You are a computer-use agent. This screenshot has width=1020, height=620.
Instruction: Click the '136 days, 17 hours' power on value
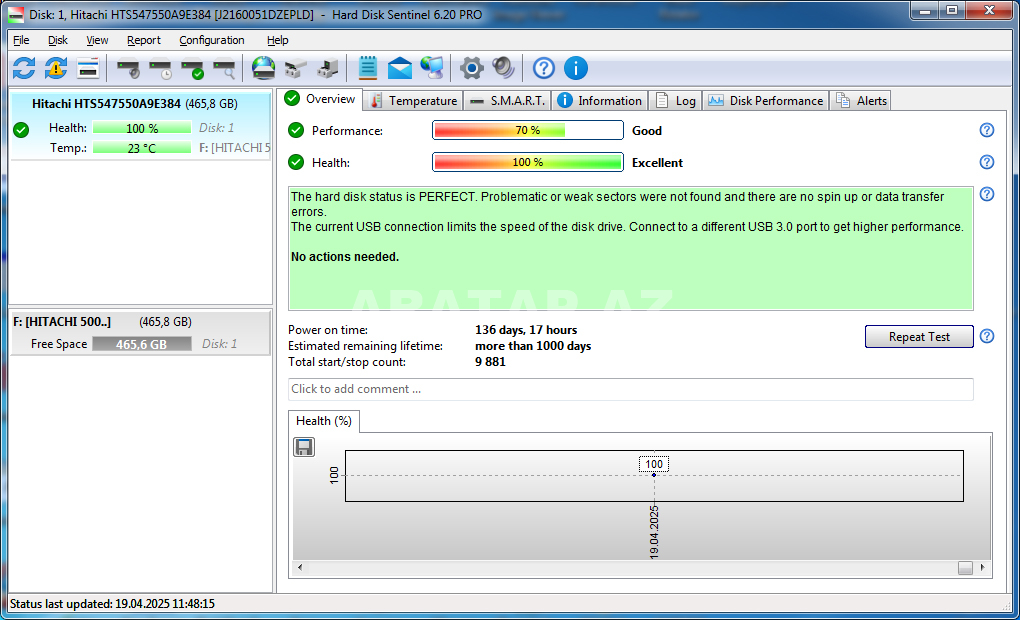(x=526, y=330)
